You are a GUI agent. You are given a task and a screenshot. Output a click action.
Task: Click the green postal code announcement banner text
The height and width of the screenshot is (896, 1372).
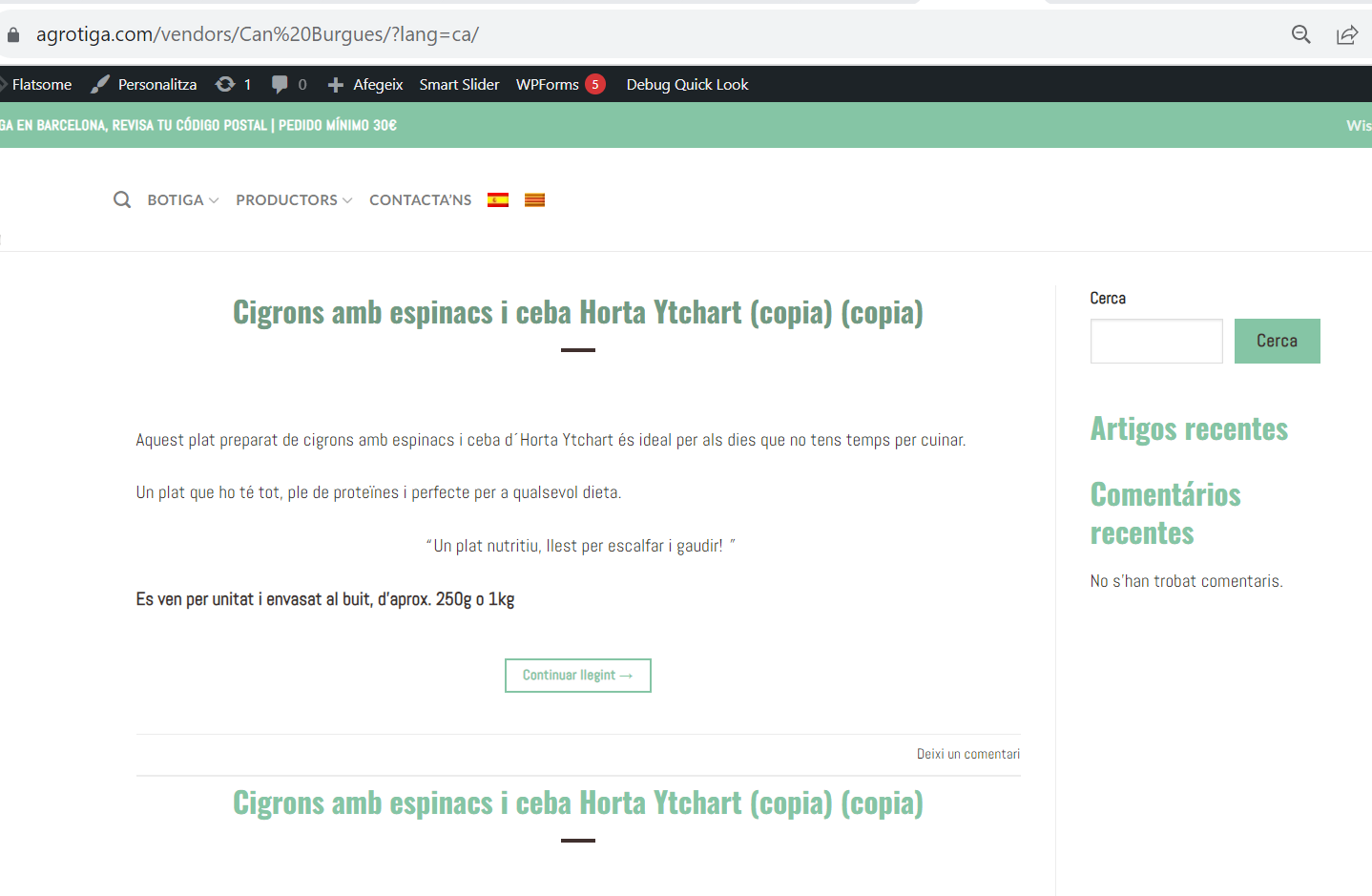pyautogui.click(x=198, y=125)
